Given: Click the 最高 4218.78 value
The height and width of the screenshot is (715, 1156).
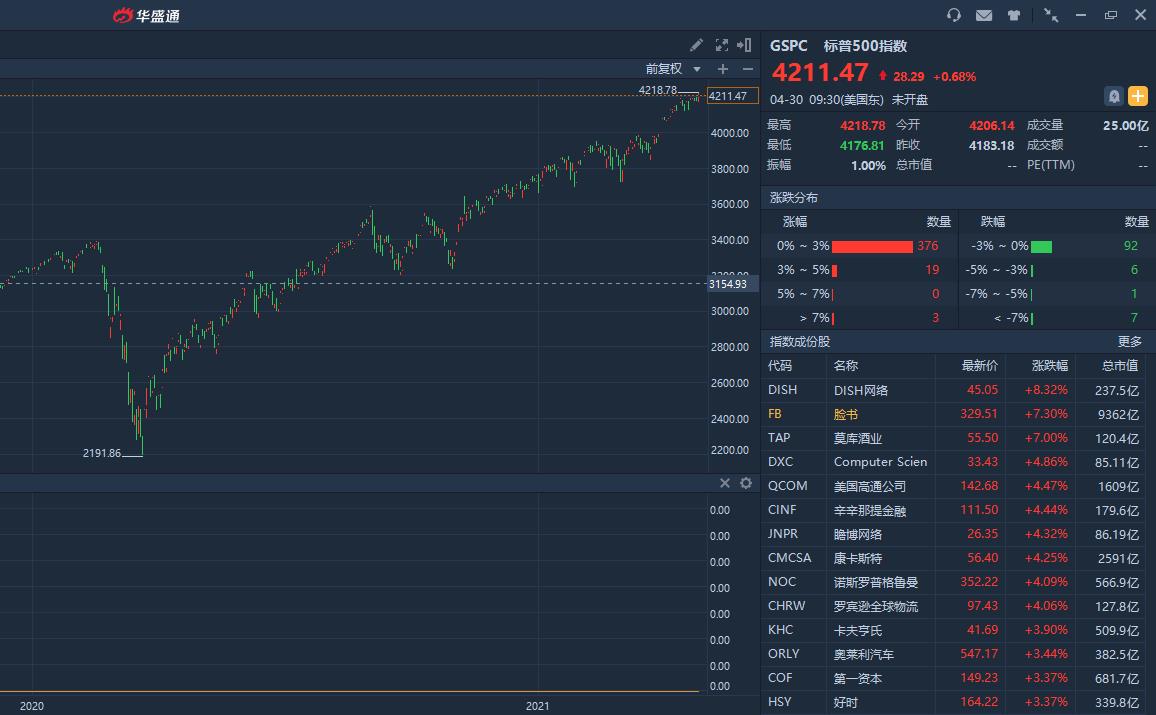Looking at the screenshot, I should [x=862, y=125].
